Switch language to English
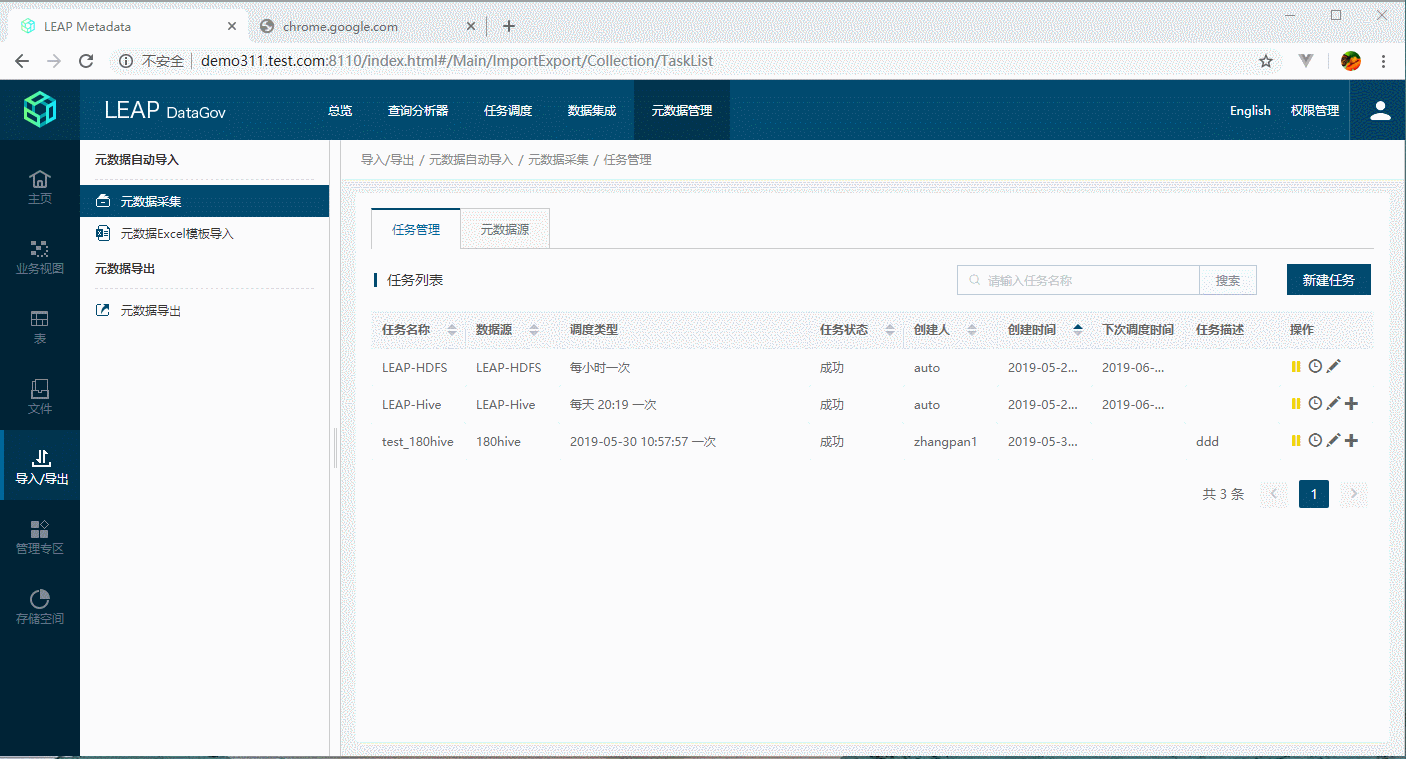Viewport: 1406px width, 759px height. [1250, 111]
